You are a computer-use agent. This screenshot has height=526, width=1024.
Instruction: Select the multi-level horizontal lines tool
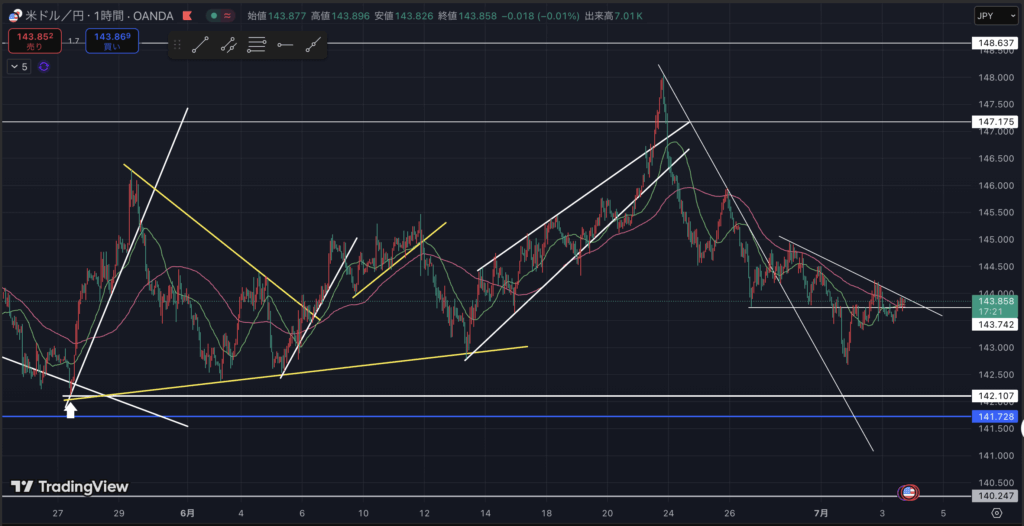coord(257,45)
